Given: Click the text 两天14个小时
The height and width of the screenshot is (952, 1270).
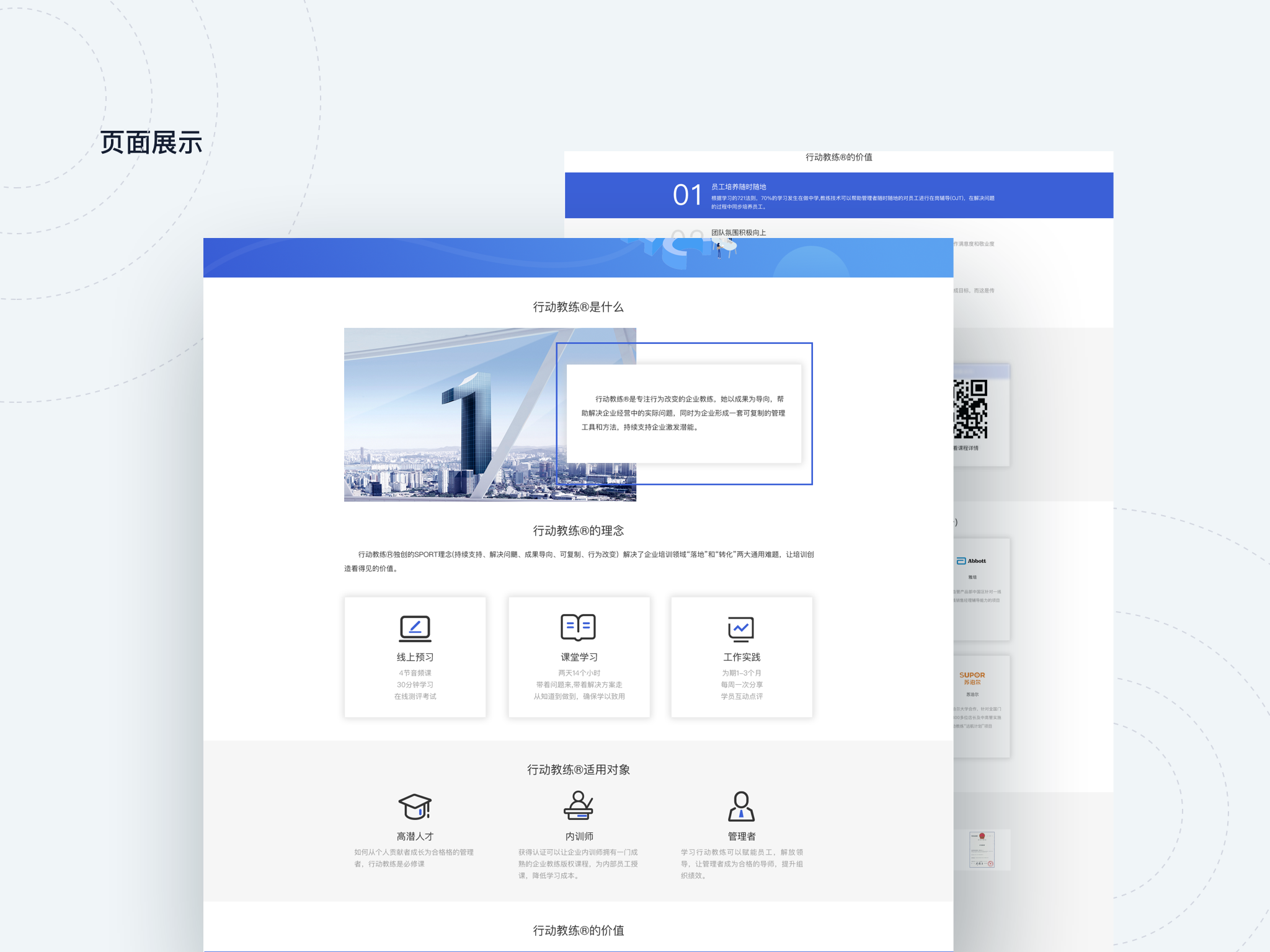Looking at the screenshot, I should coord(579,673).
